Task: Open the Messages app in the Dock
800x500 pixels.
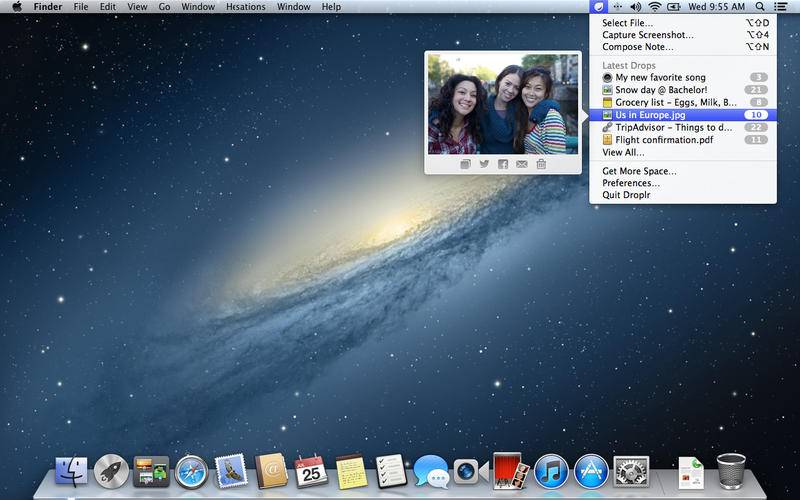Action: point(431,470)
